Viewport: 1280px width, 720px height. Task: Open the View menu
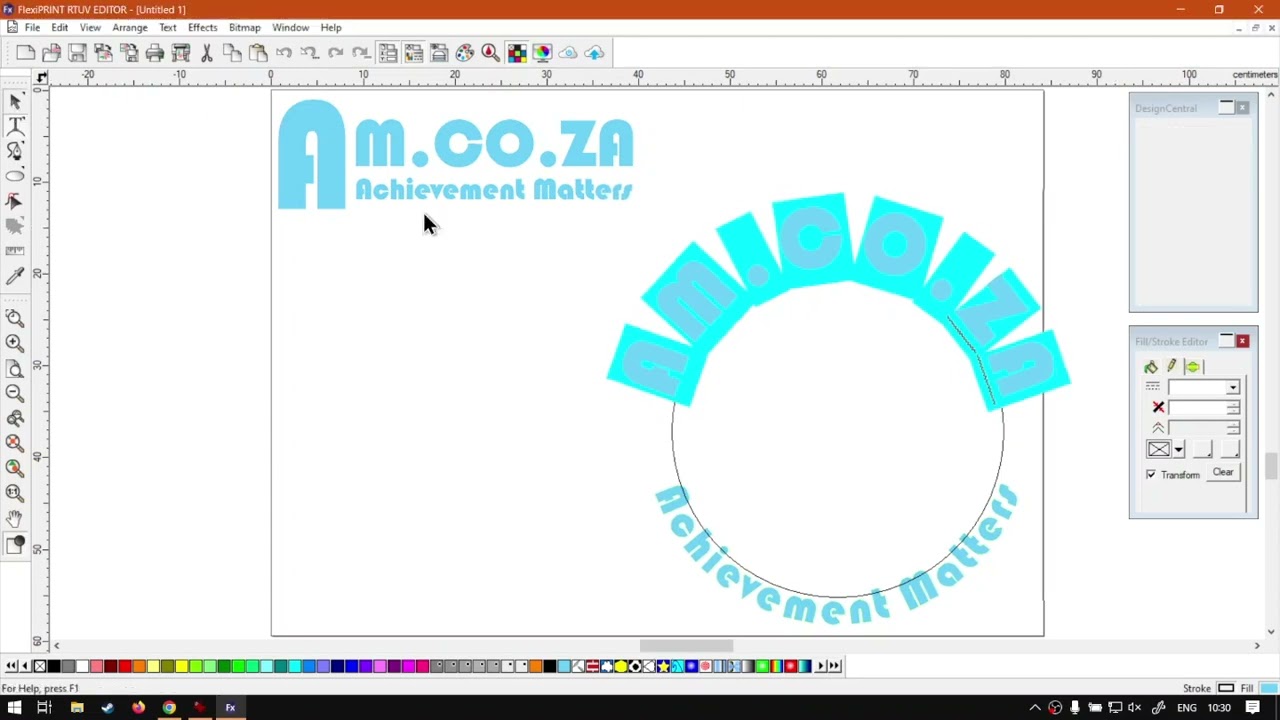[x=90, y=27]
